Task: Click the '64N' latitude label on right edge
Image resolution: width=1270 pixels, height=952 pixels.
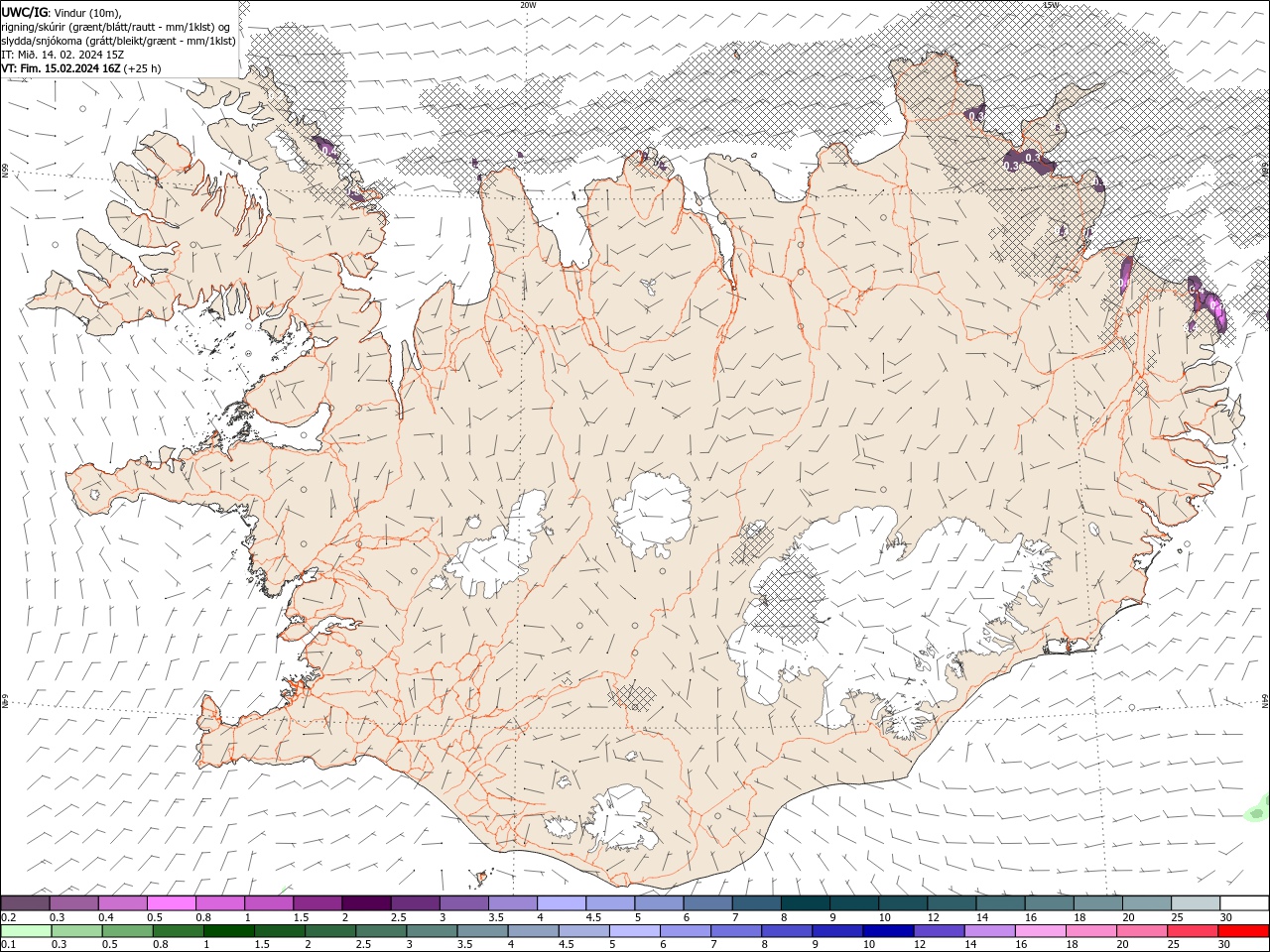Action: (x=1265, y=701)
